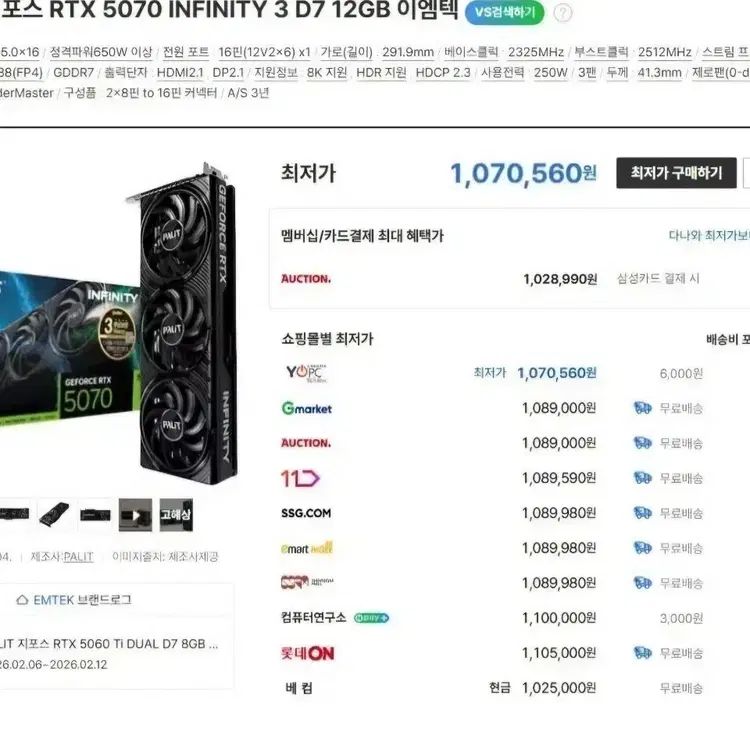Select the angled graphics card thumbnail
750x750 pixels.
click(x=54, y=515)
